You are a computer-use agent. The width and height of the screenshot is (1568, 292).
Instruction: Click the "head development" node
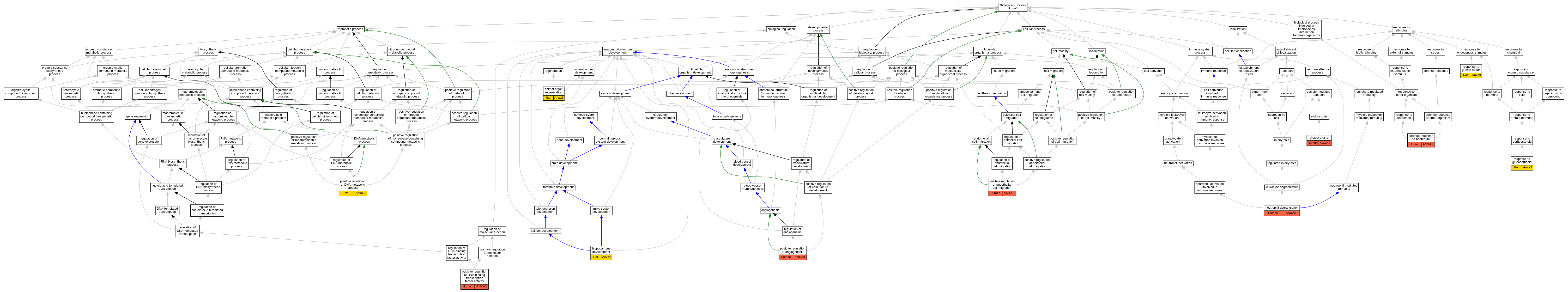(570, 140)
